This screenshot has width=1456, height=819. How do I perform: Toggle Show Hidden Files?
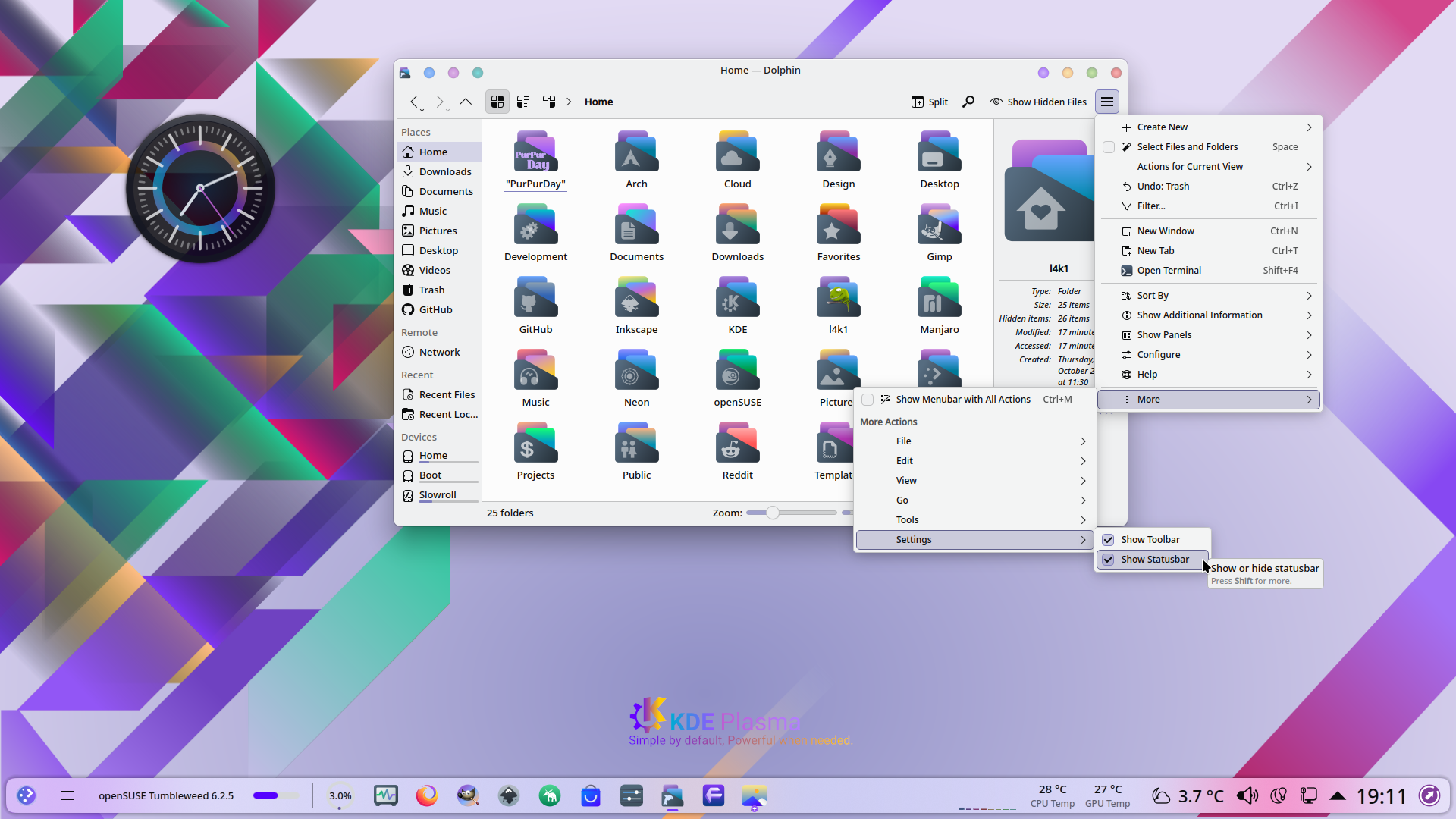1038,102
